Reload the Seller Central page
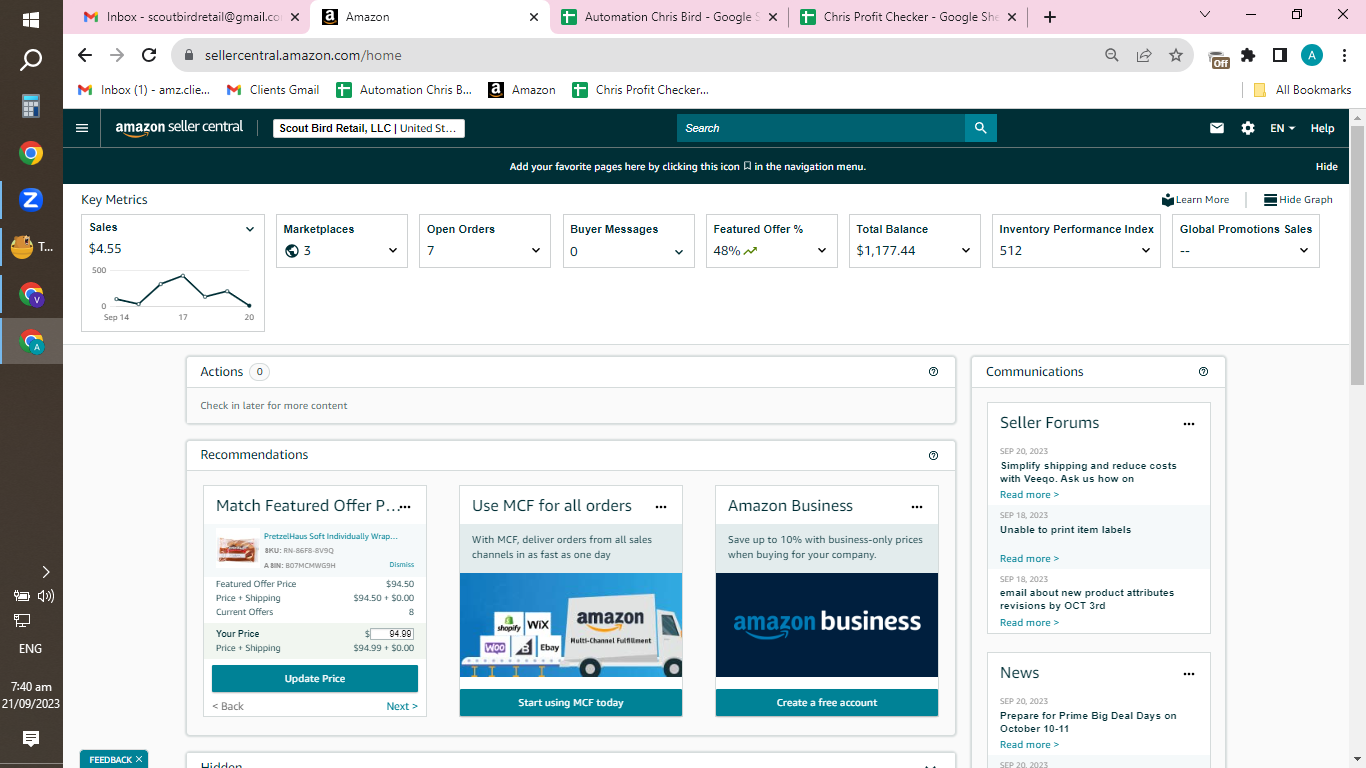Viewport: 1366px width, 768px height. point(149,55)
